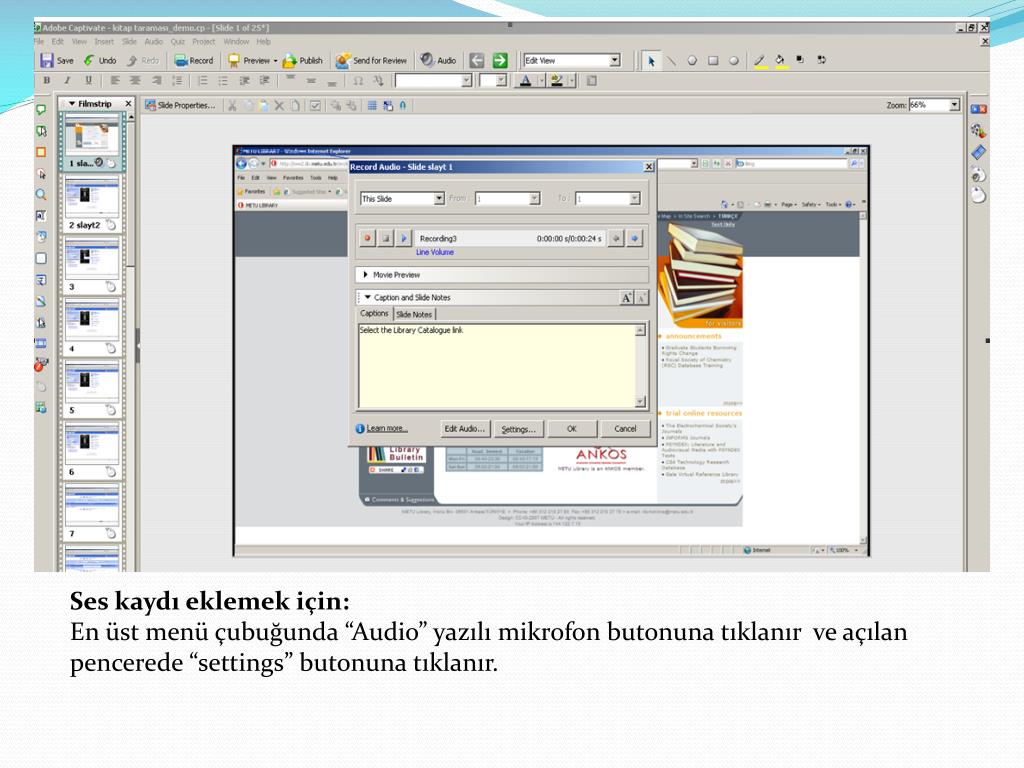This screenshot has width=1024, height=768.
Task: Click the cut scissors icon
Action: pyautogui.click(x=232, y=105)
